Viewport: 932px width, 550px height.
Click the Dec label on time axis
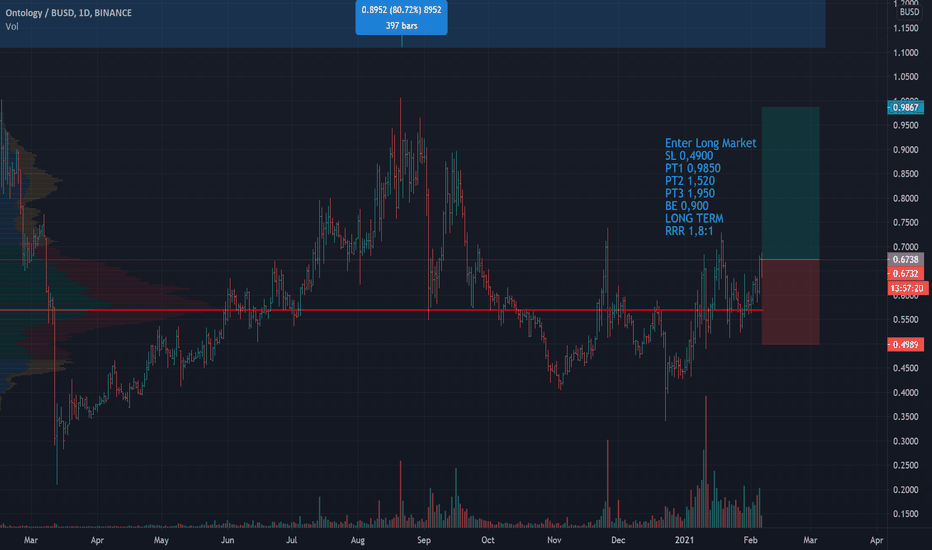tap(618, 540)
